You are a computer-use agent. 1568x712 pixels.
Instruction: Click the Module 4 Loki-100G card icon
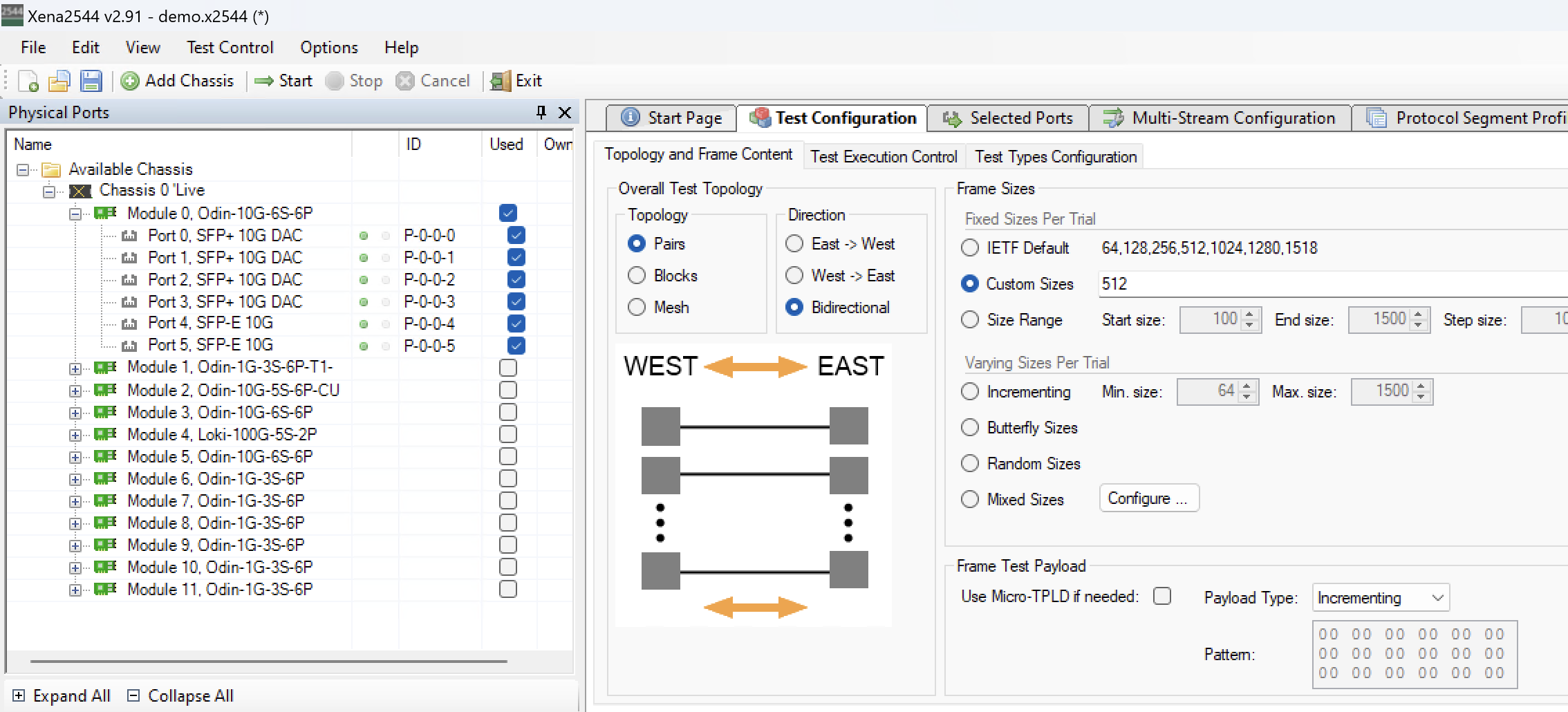click(x=105, y=434)
